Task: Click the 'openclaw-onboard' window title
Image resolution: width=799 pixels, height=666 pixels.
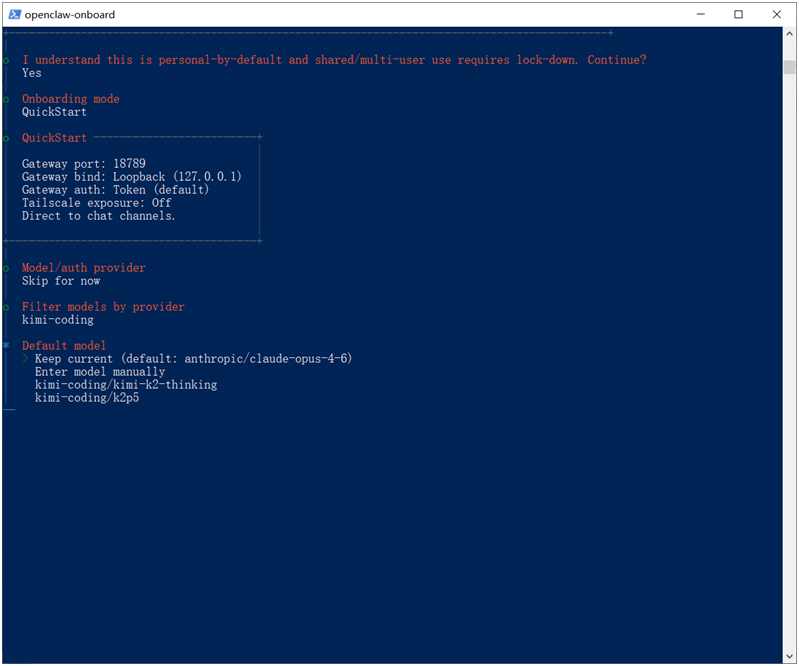Action: click(70, 15)
